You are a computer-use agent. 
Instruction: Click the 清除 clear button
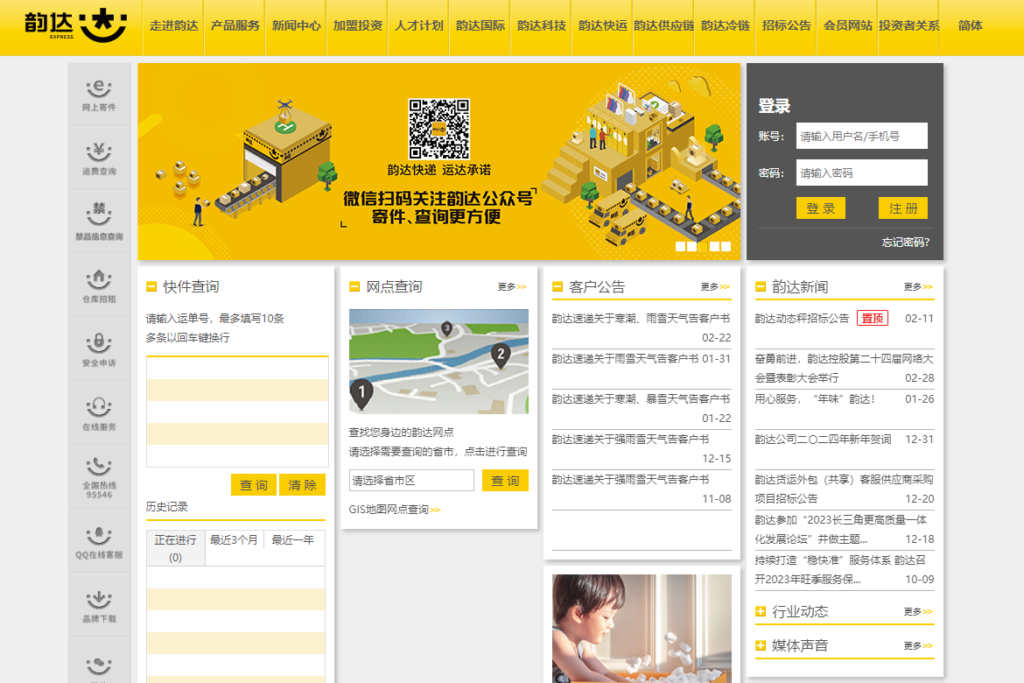pyautogui.click(x=302, y=485)
